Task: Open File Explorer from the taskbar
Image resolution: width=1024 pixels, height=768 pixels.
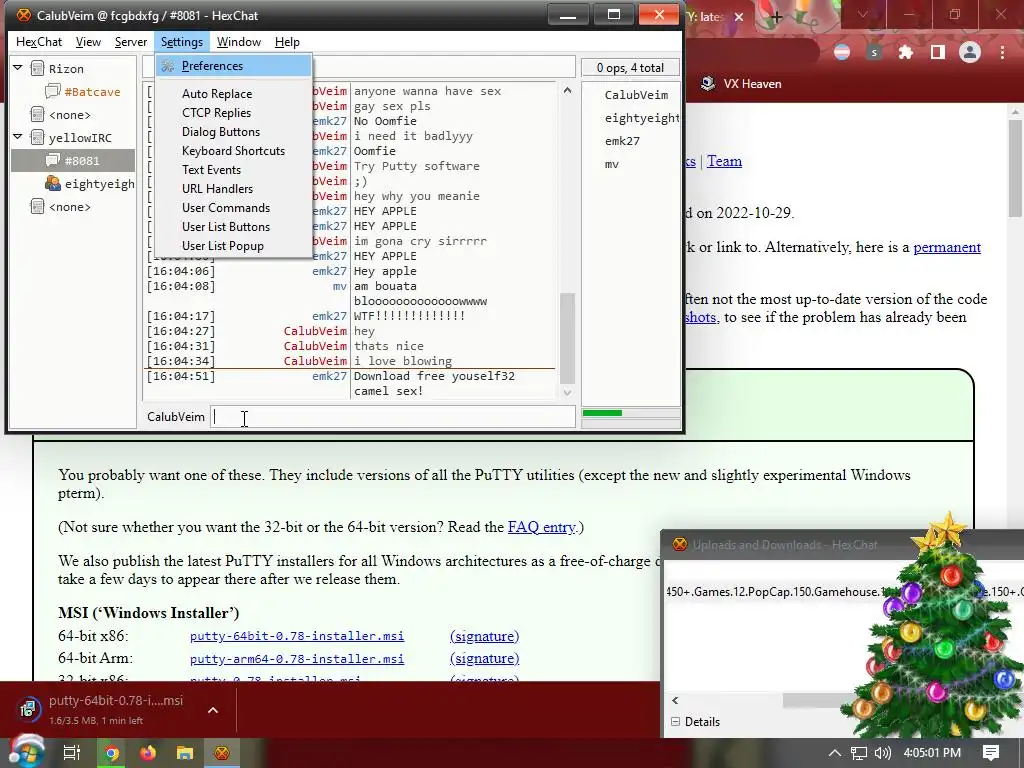Action: [185, 753]
